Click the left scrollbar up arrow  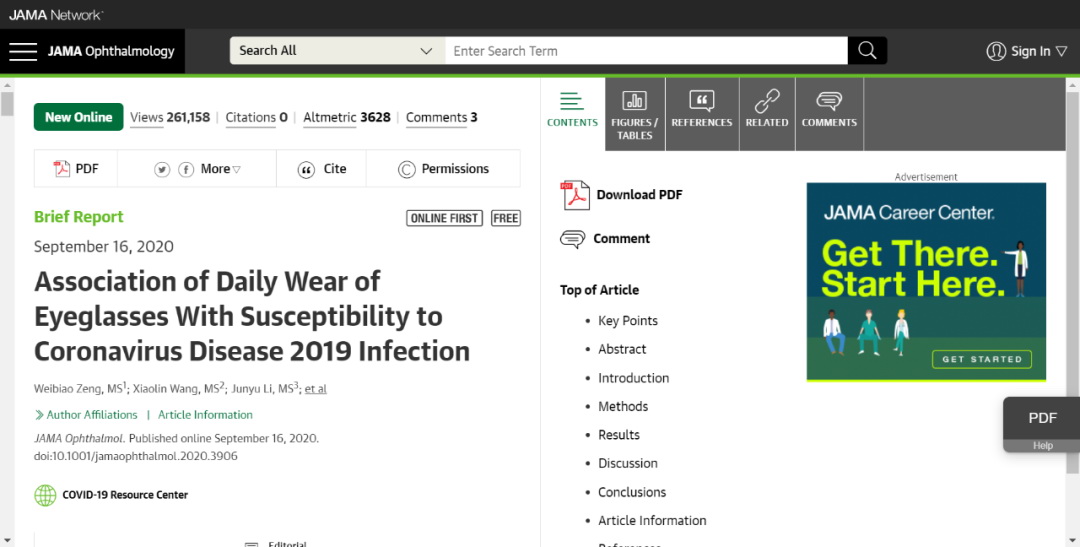coord(7,86)
